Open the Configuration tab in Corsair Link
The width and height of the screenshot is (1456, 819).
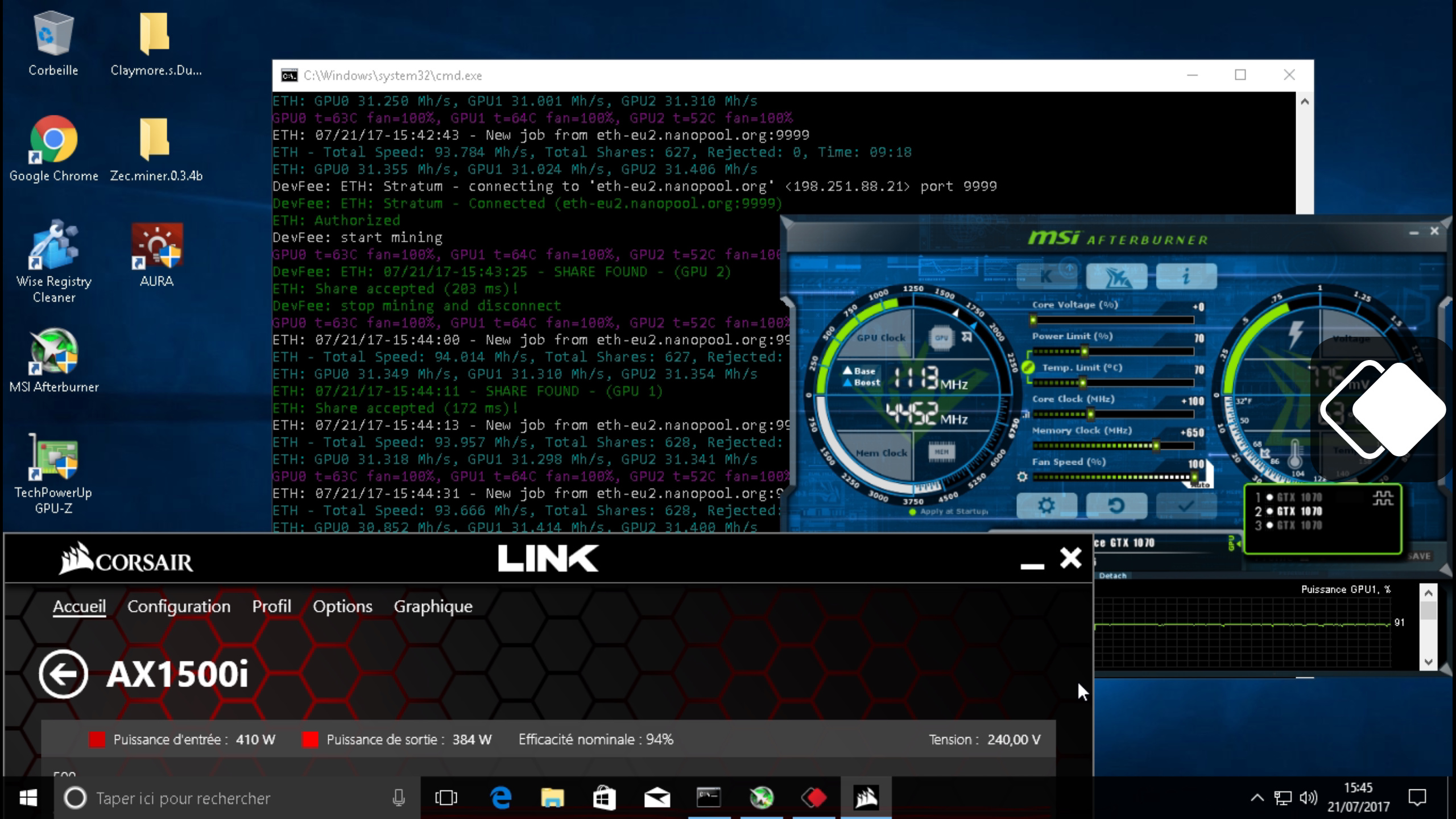pyautogui.click(x=179, y=606)
